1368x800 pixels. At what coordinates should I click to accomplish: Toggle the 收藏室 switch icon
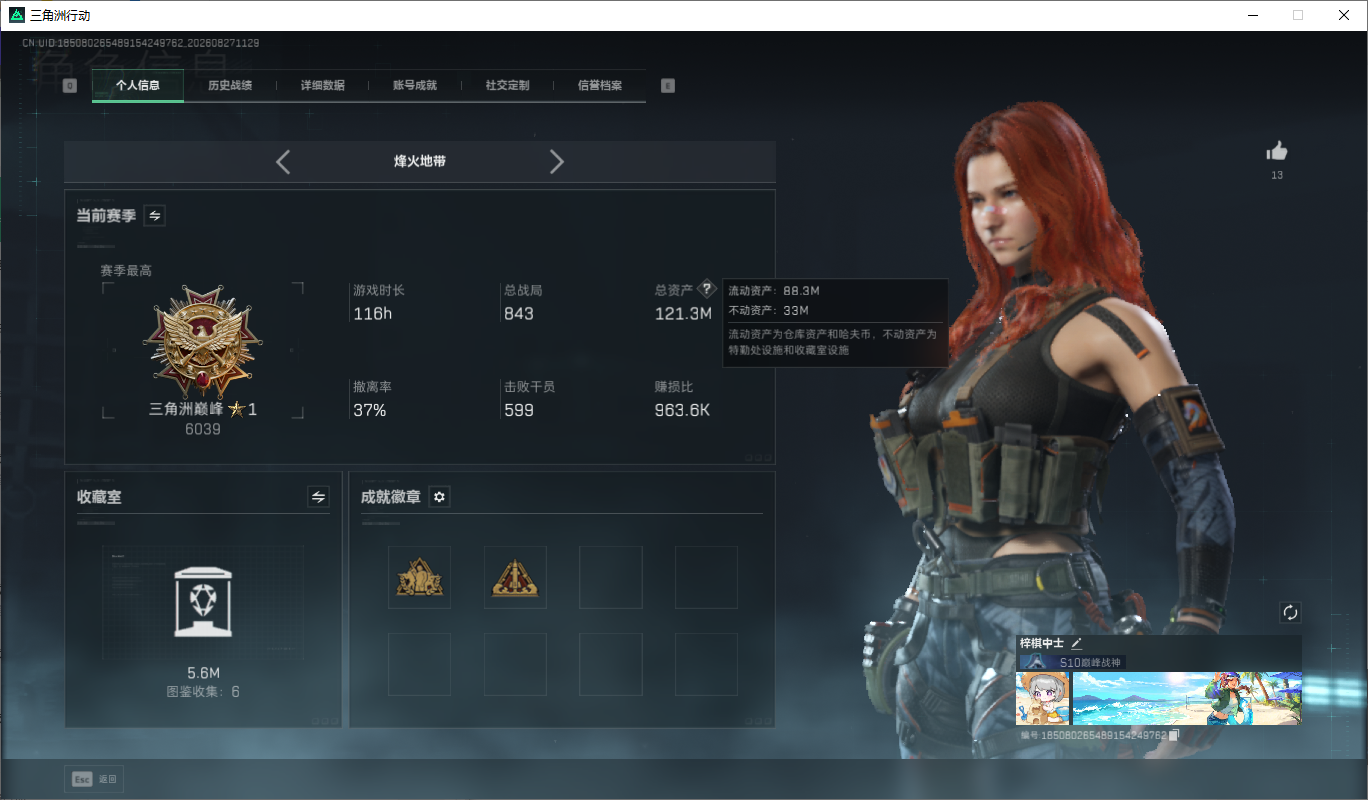[318, 497]
